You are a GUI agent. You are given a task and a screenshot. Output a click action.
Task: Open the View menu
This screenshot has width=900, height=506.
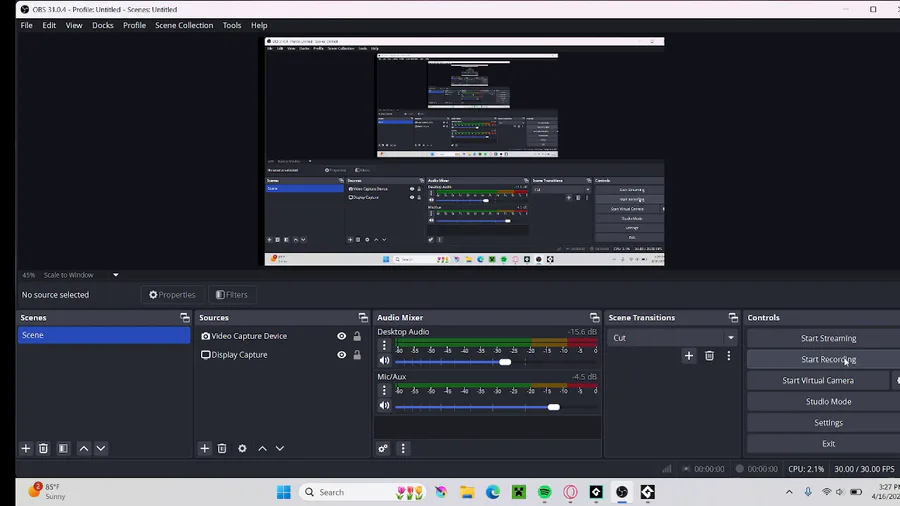(x=74, y=25)
